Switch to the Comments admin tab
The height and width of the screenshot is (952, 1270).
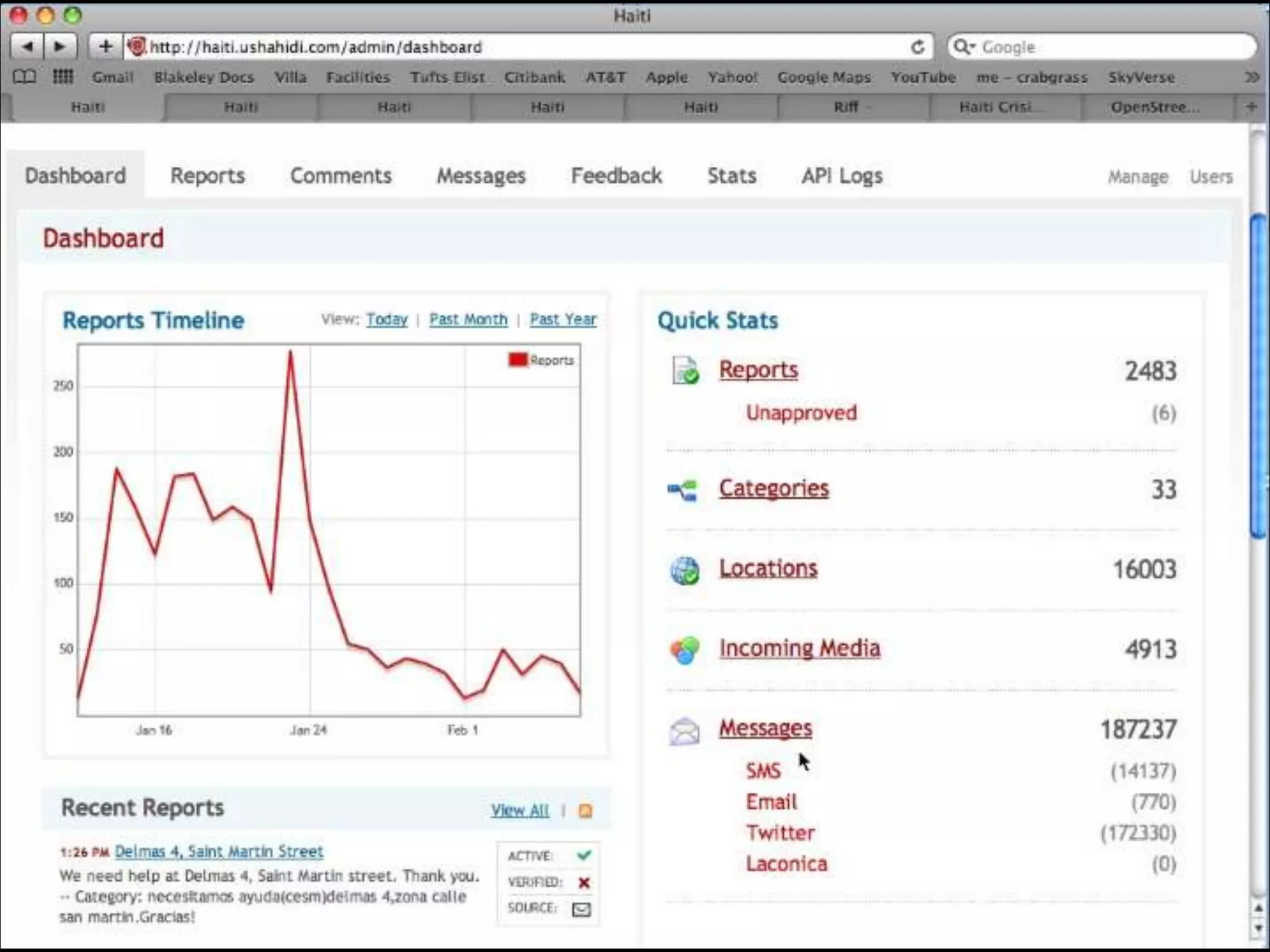340,176
